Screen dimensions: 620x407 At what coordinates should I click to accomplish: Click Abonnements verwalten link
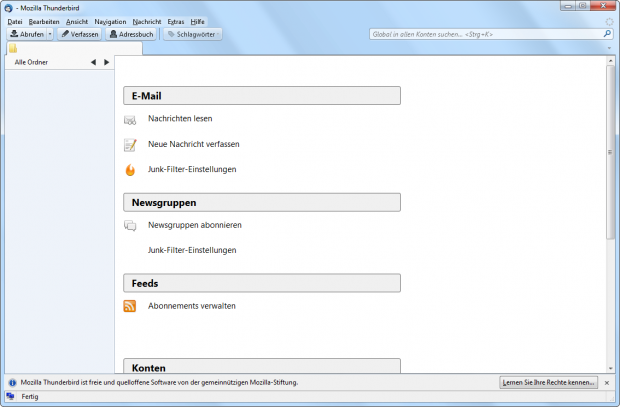click(x=192, y=306)
